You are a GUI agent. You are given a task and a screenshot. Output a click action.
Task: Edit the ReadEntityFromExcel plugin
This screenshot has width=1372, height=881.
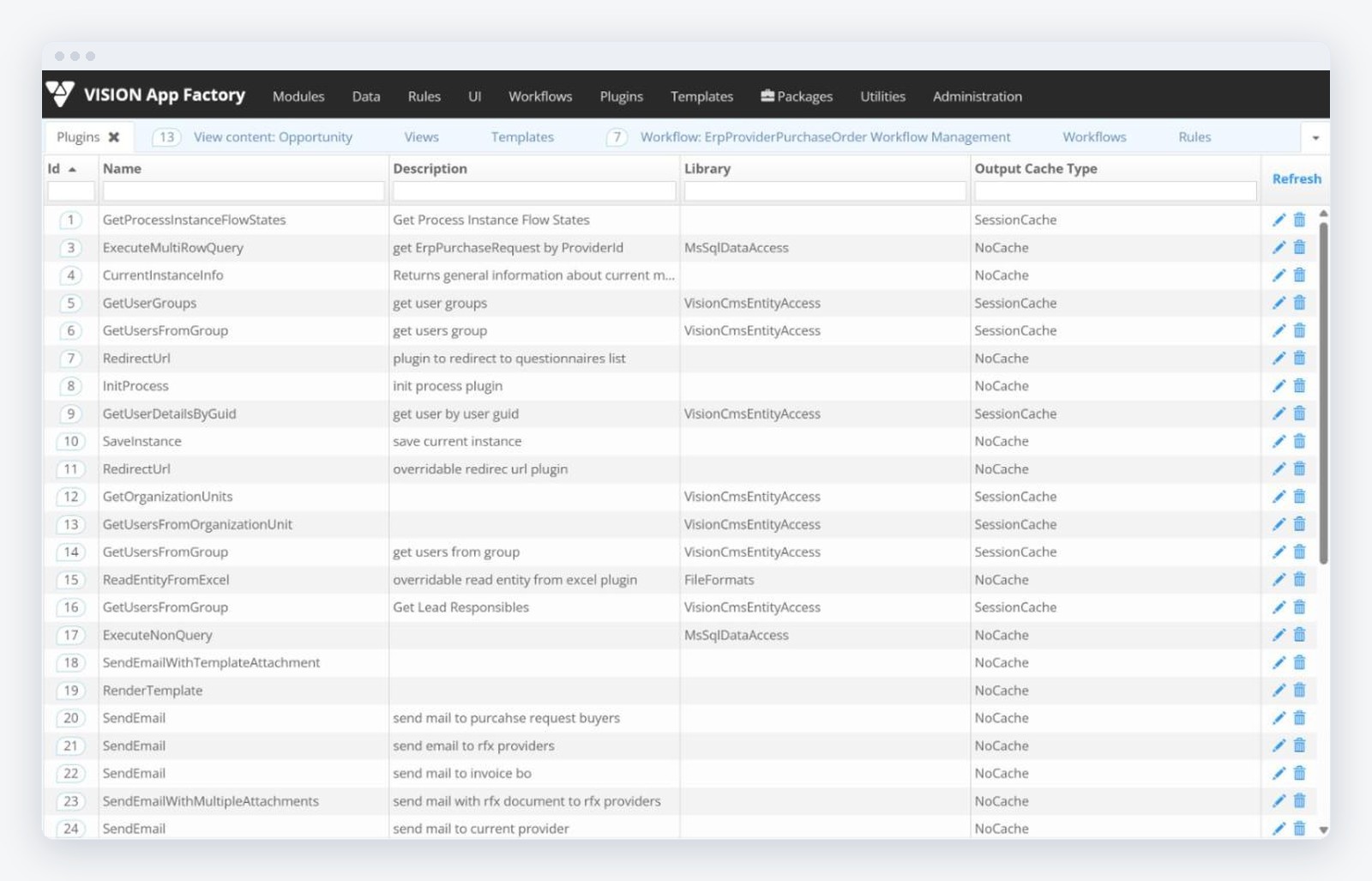coord(1279,579)
